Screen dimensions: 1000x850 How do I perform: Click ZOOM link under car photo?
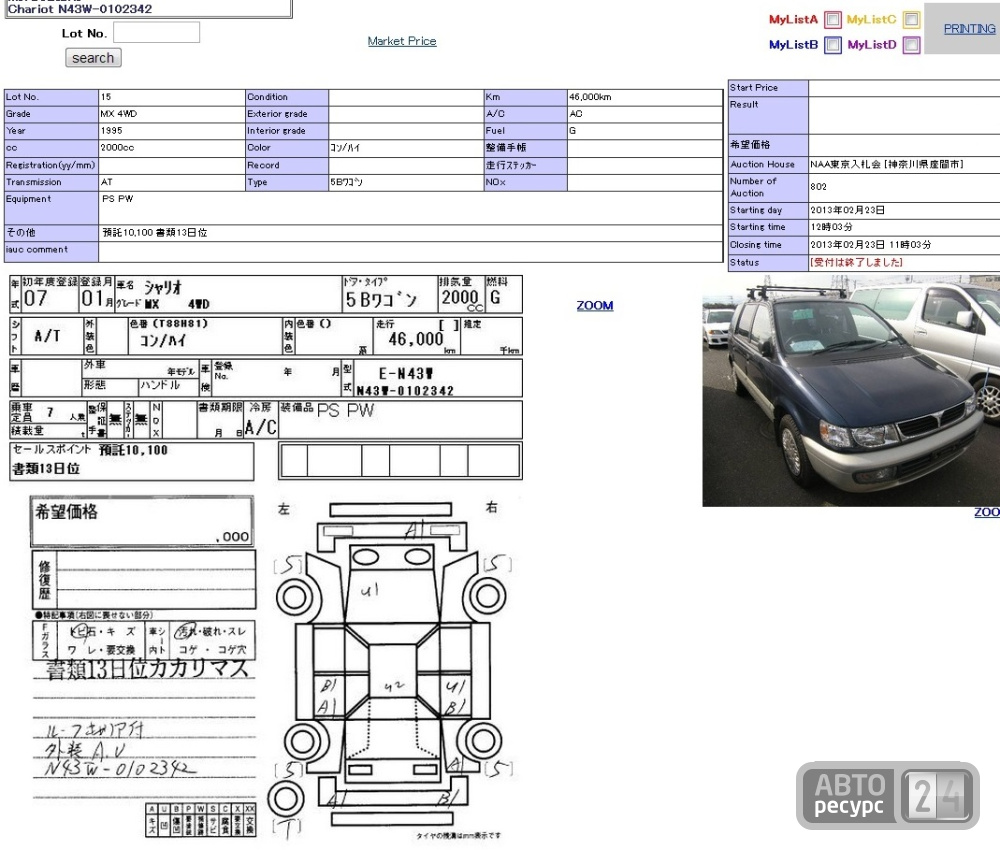[x=987, y=512]
